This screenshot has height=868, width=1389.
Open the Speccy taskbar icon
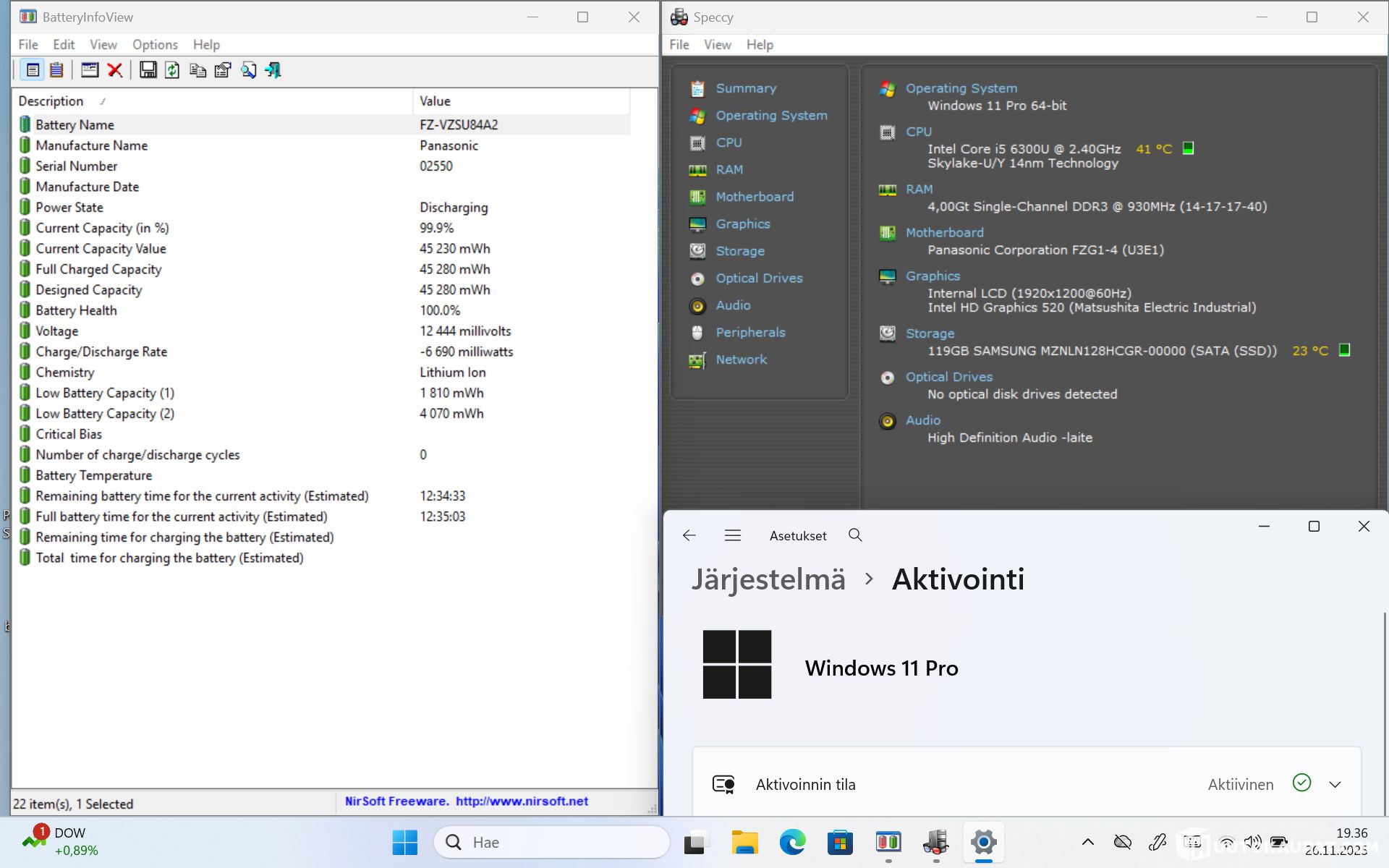click(935, 842)
